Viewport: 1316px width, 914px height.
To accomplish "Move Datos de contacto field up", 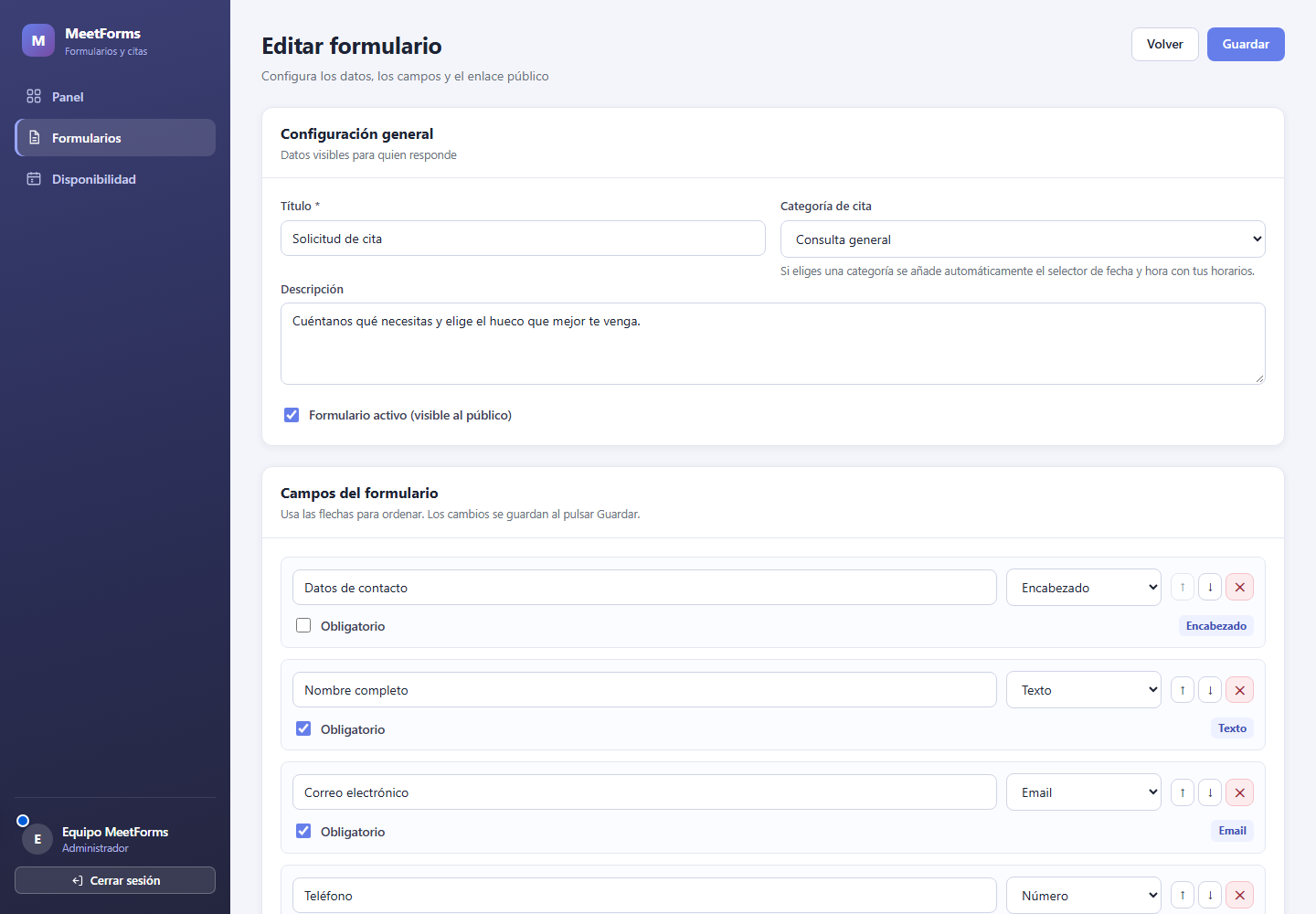I will point(1183,587).
